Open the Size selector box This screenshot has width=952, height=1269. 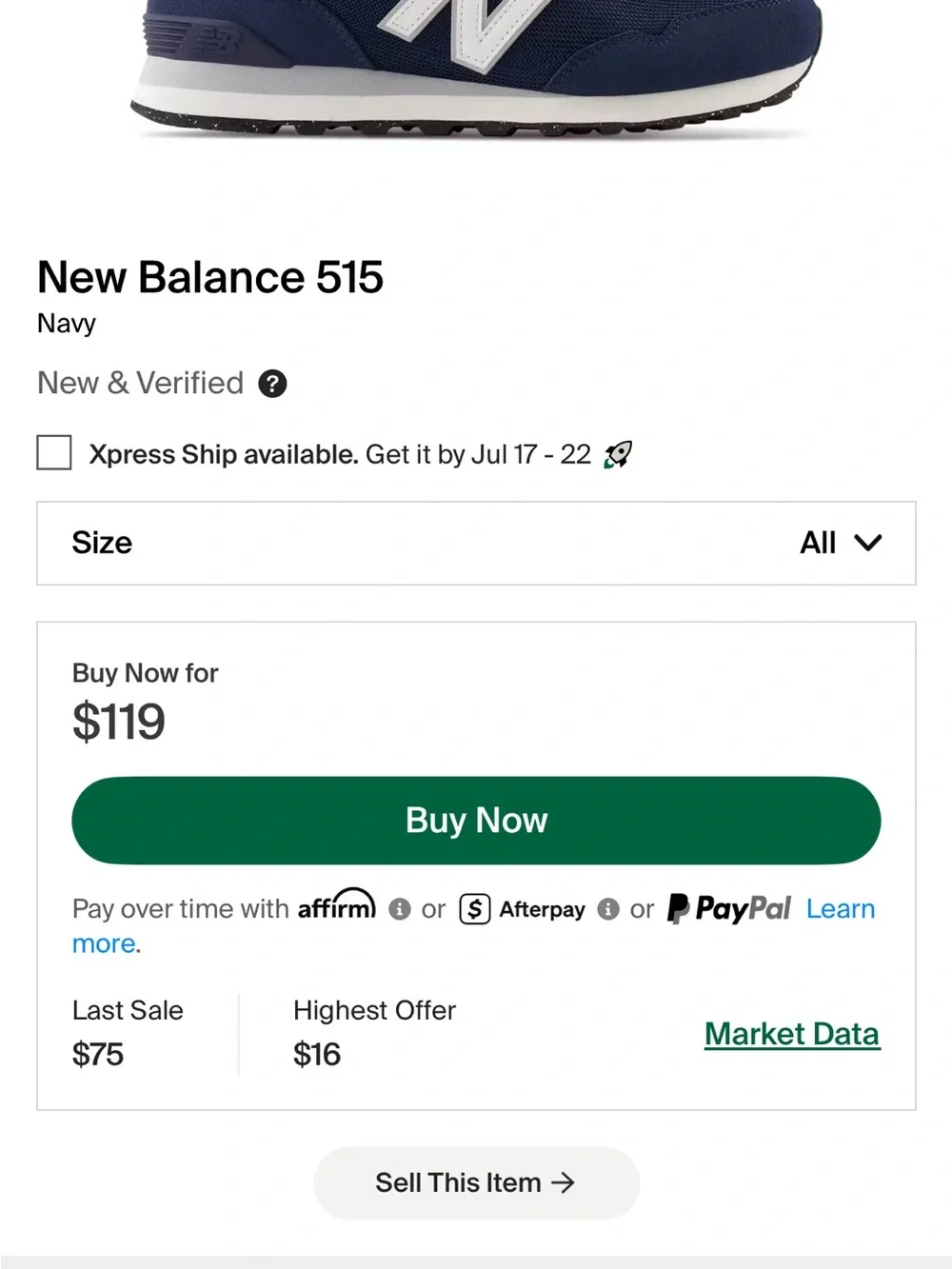pyautogui.click(x=476, y=543)
